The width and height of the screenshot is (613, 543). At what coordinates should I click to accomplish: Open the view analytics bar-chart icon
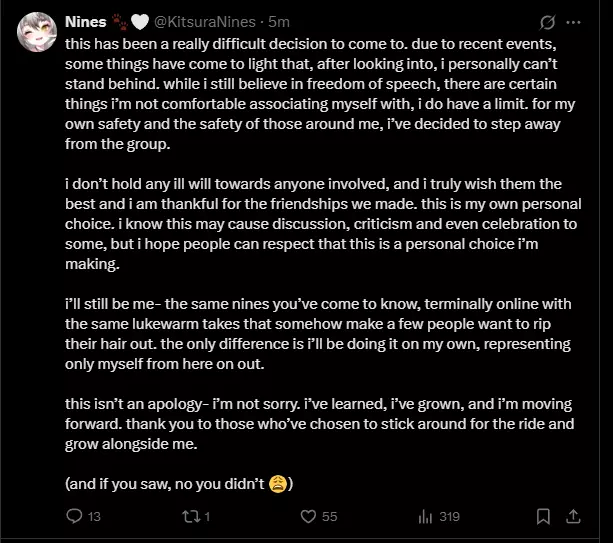point(425,516)
